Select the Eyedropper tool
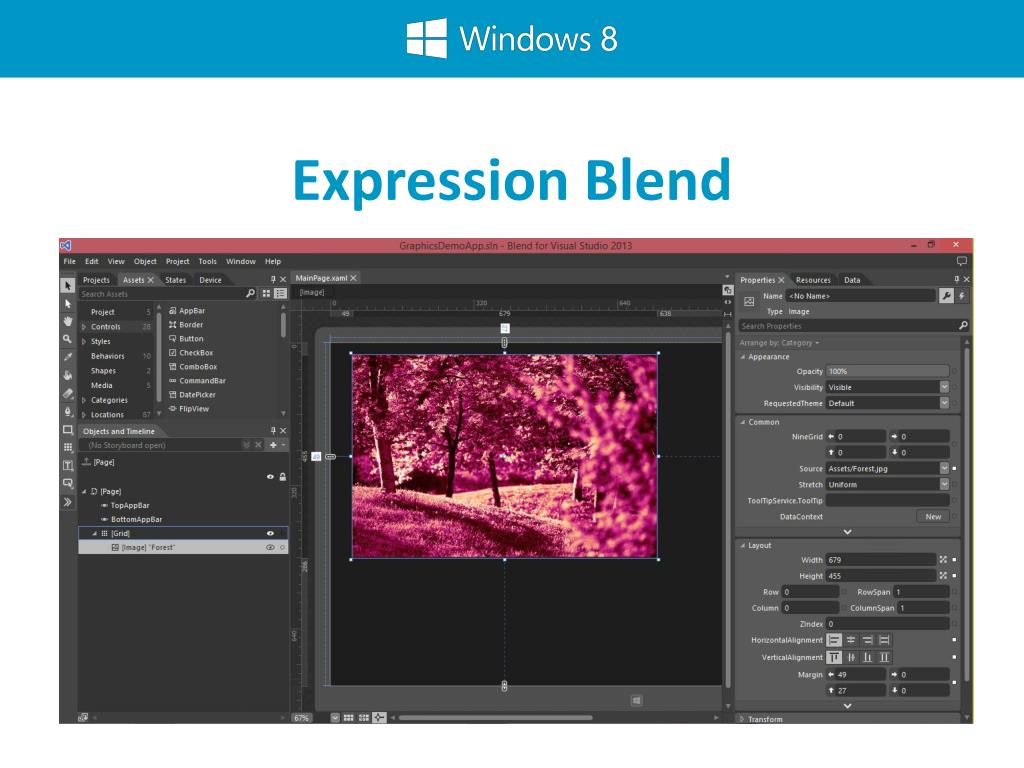 click(x=68, y=357)
